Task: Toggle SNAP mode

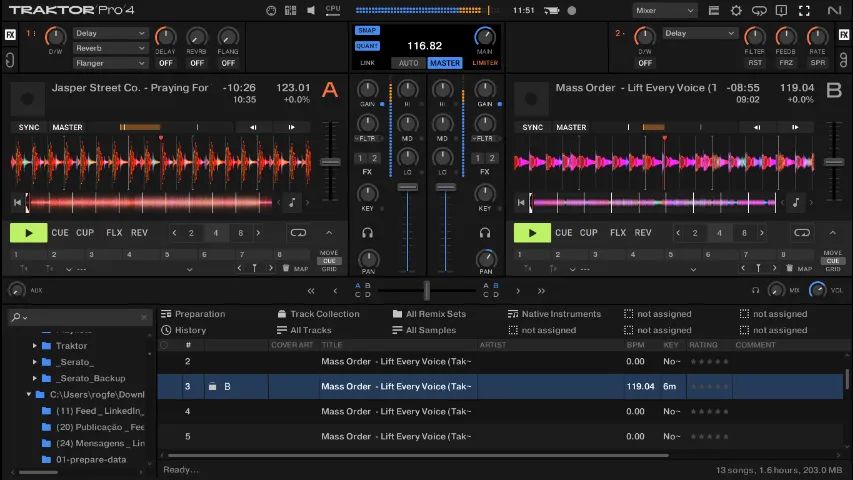Action: point(367,30)
